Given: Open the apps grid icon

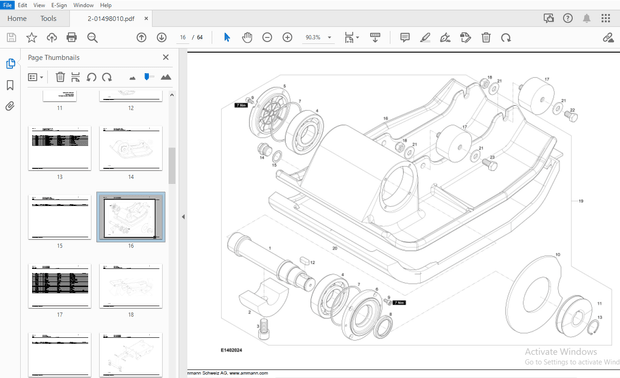Looking at the screenshot, I should [606, 18].
